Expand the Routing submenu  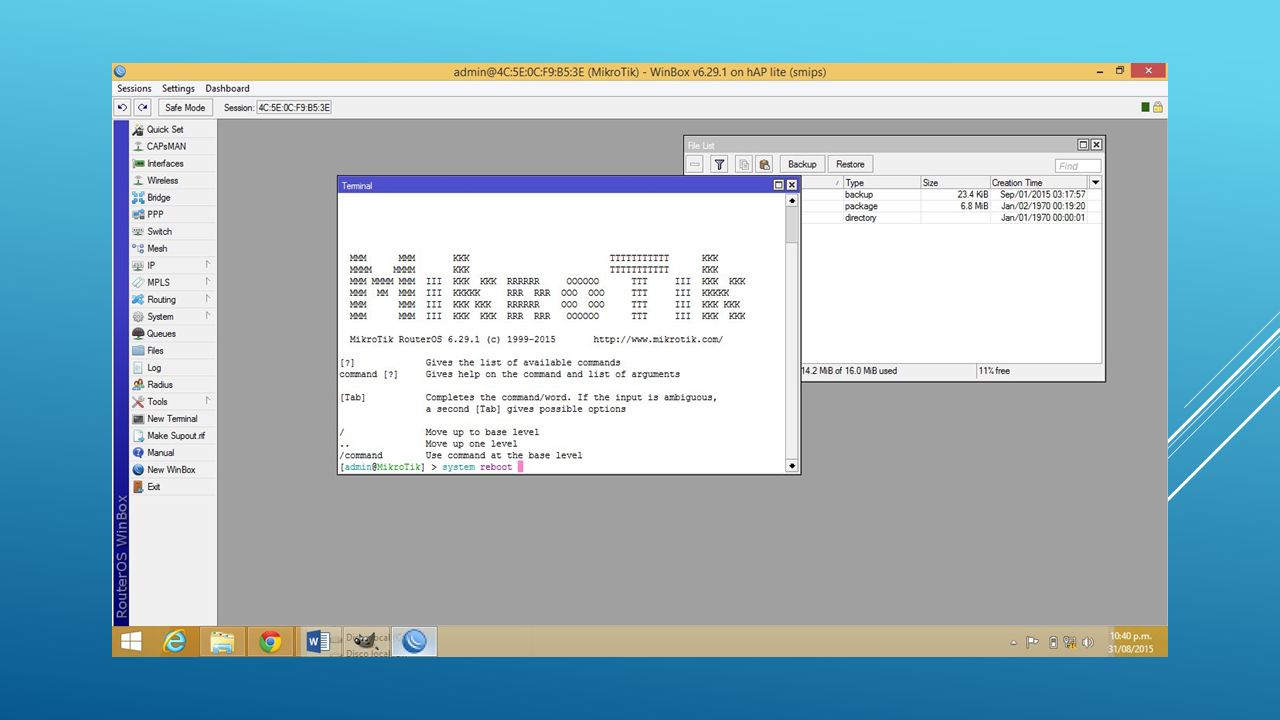tap(173, 299)
